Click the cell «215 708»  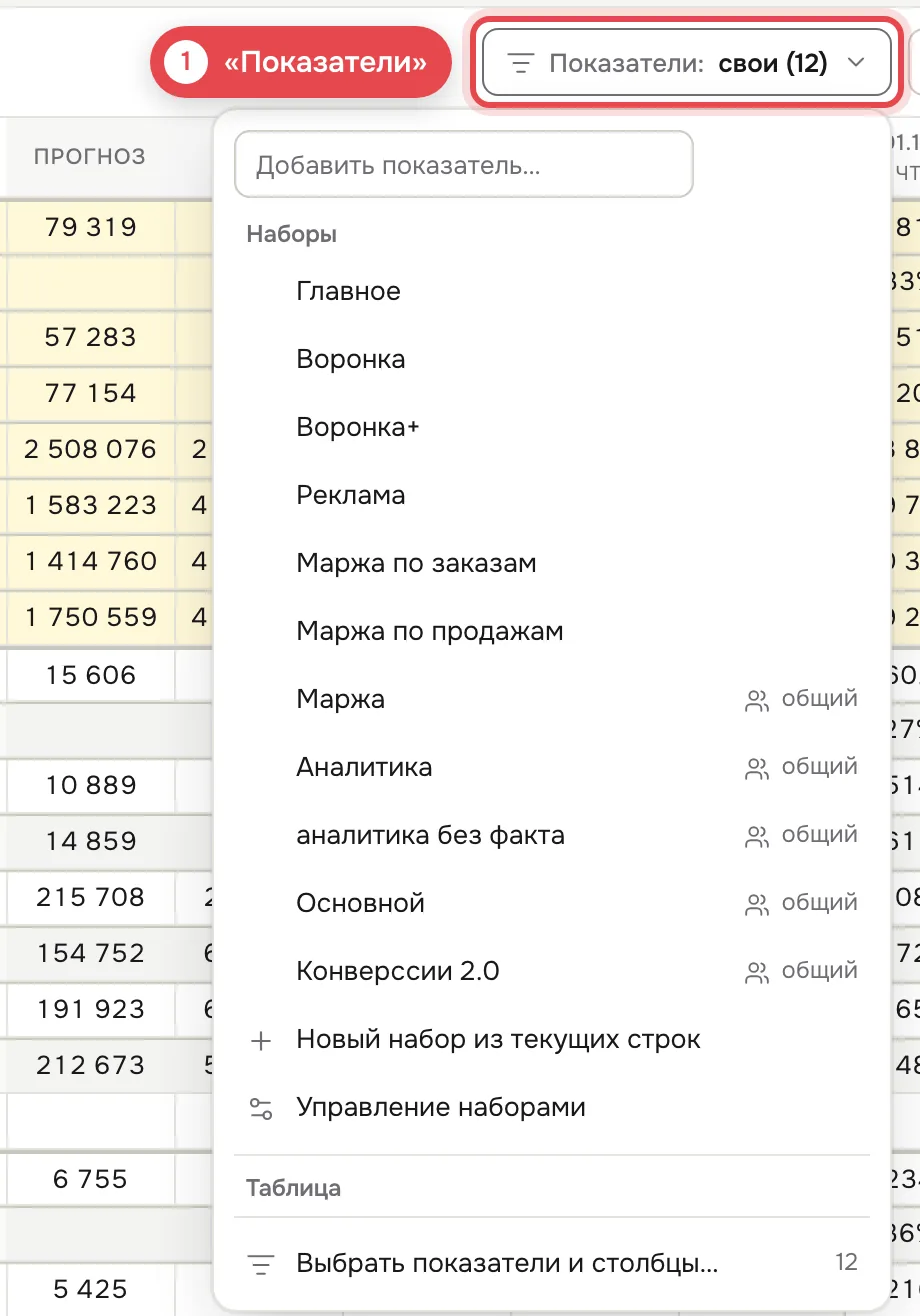point(91,897)
